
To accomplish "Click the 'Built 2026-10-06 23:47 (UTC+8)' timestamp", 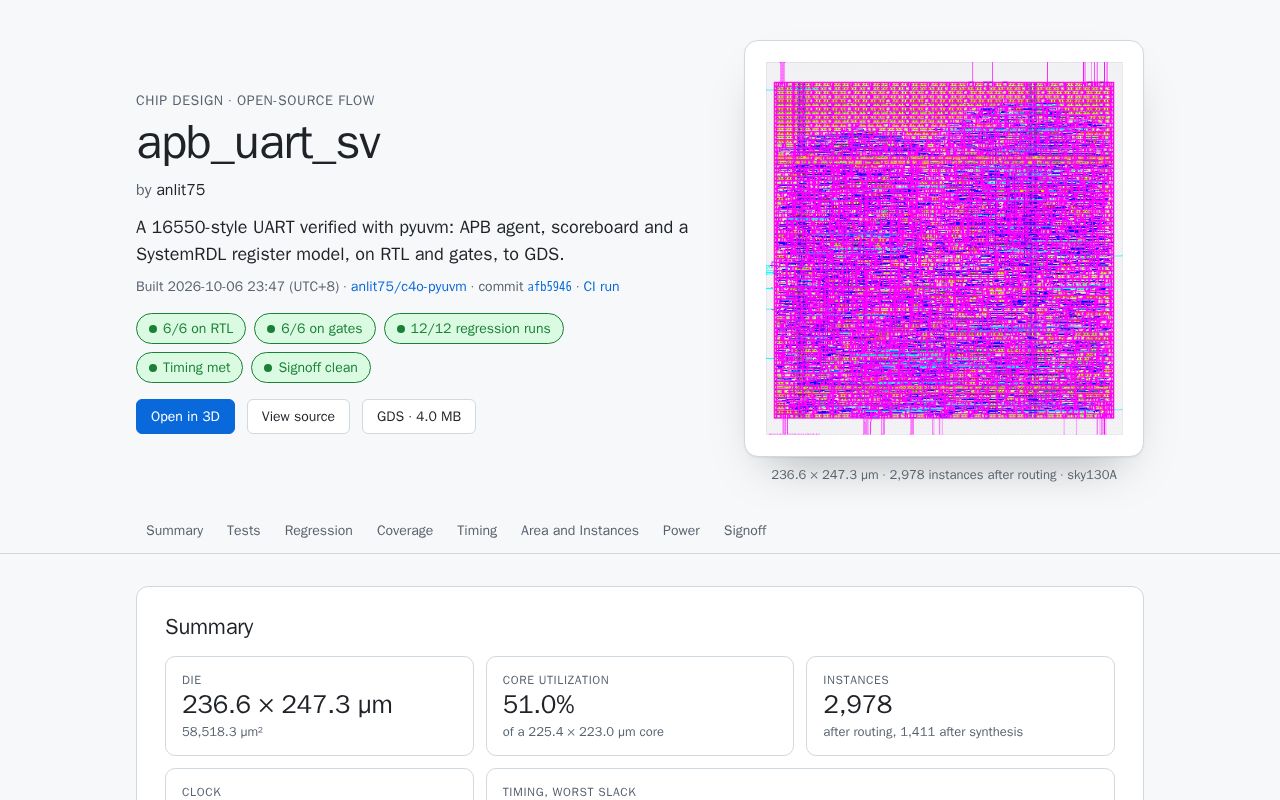I will (x=237, y=286).
